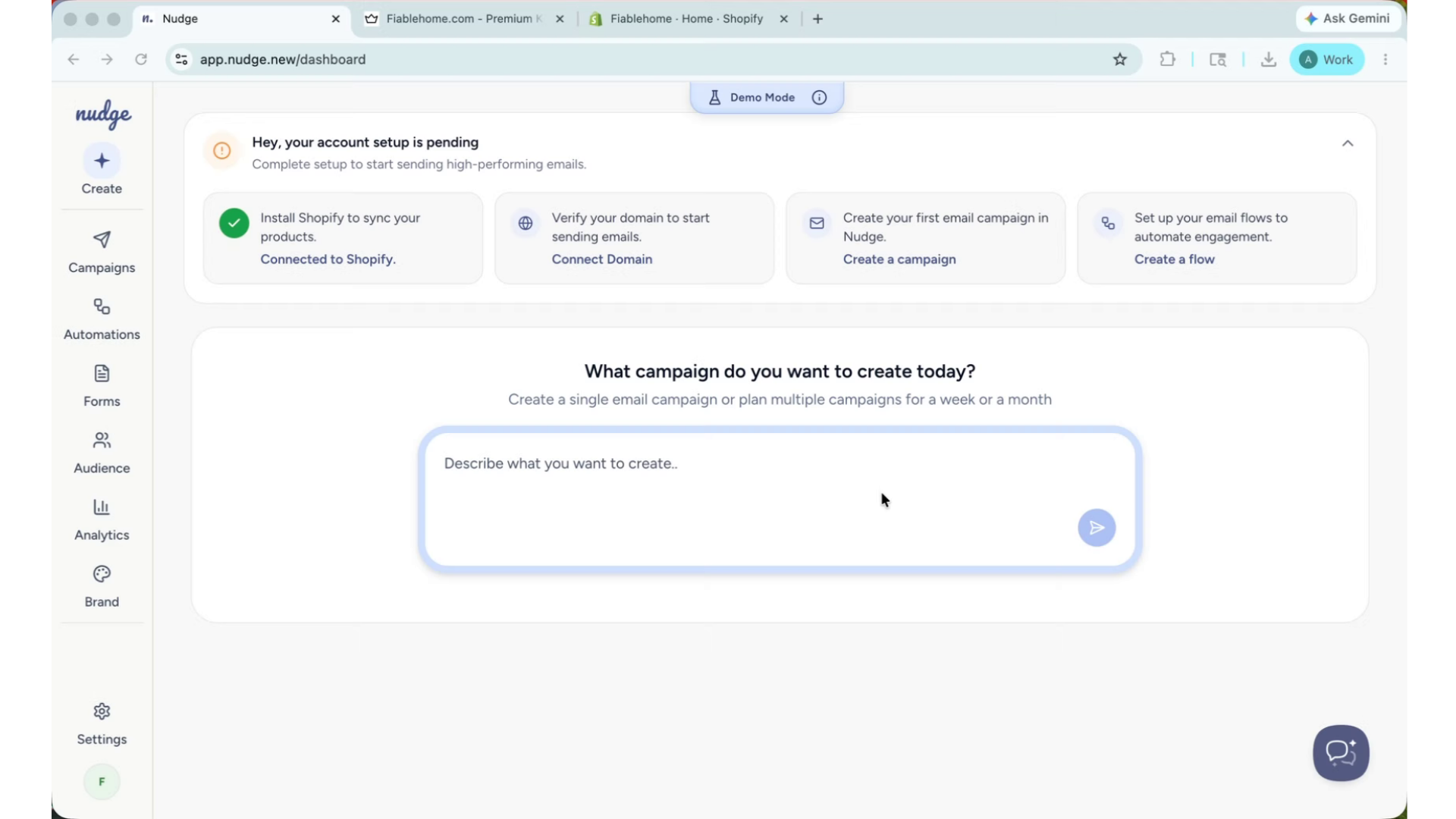Send the campaign prompt with arrow button
Image resolution: width=1456 pixels, height=819 pixels.
[x=1097, y=528]
